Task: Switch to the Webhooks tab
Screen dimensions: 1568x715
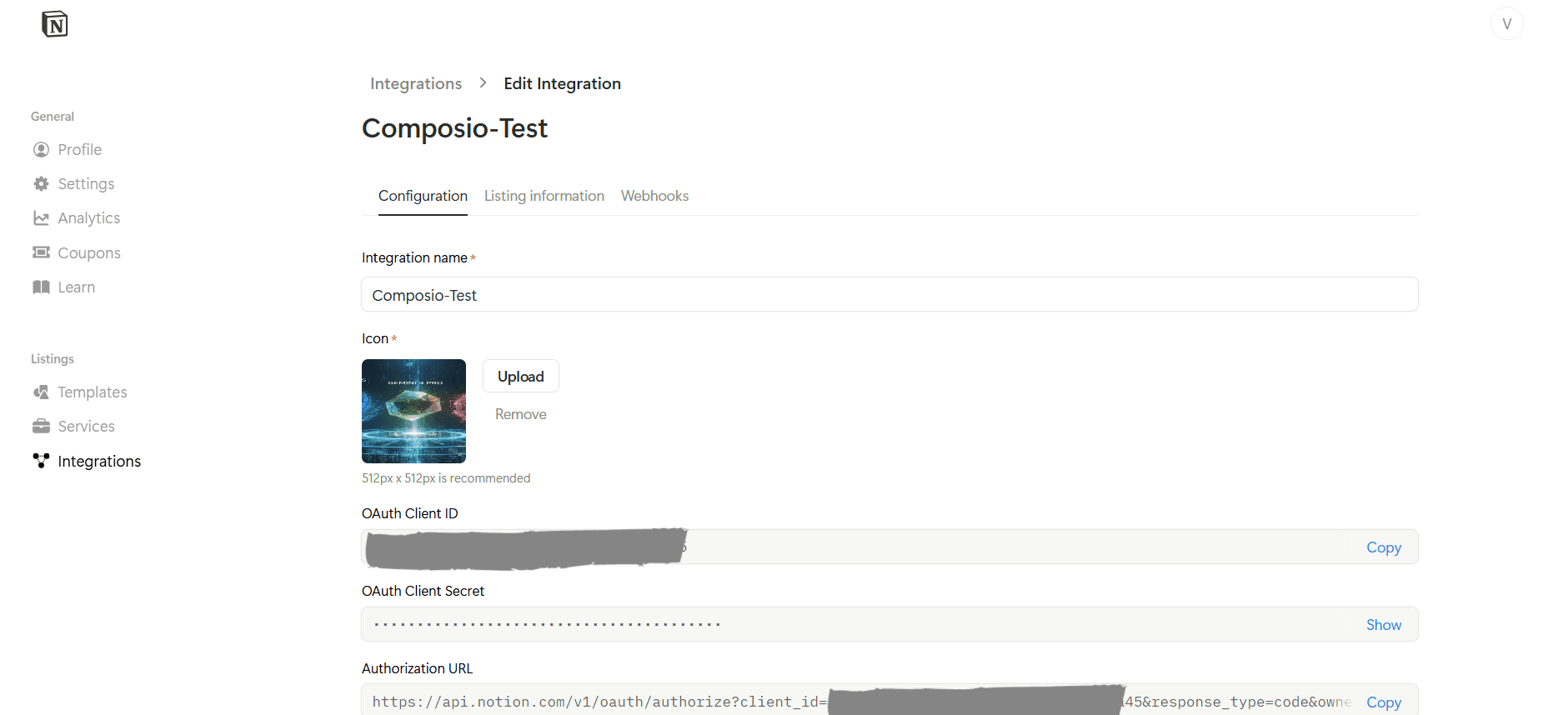Action: tap(655, 196)
